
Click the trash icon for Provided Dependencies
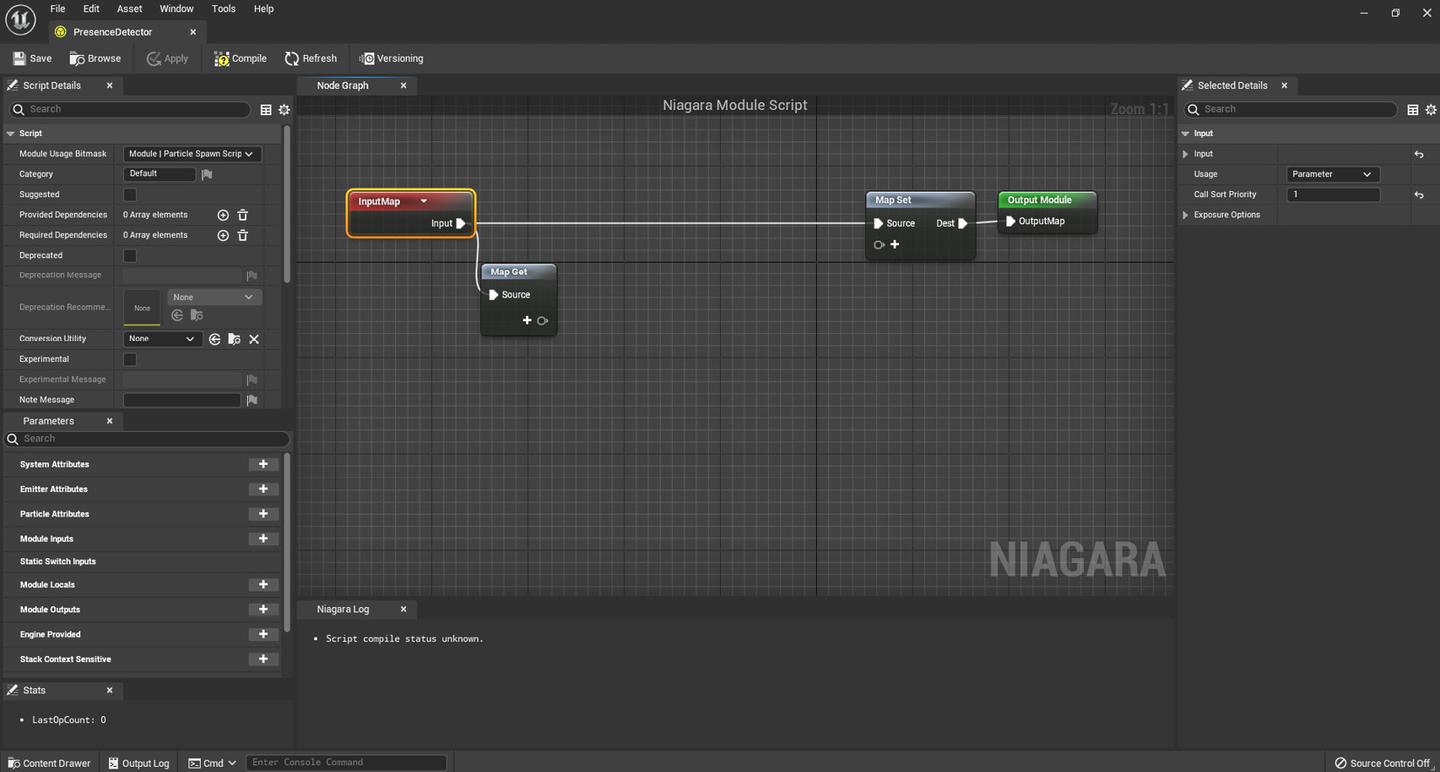[242, 214]
